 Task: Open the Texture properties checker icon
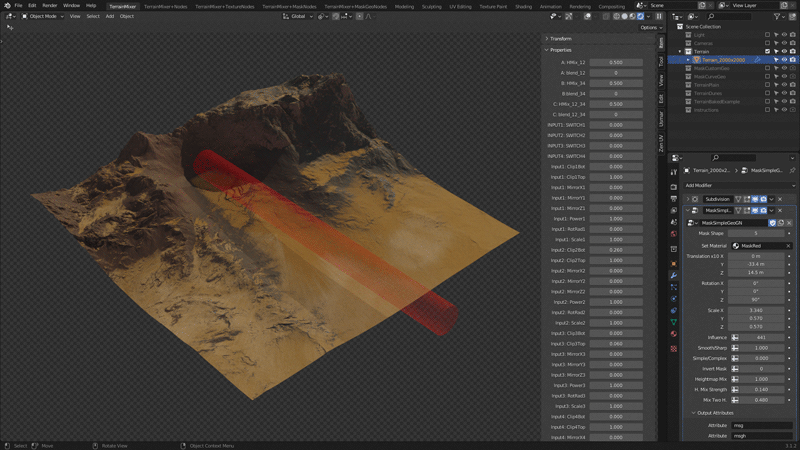(673, 348)
